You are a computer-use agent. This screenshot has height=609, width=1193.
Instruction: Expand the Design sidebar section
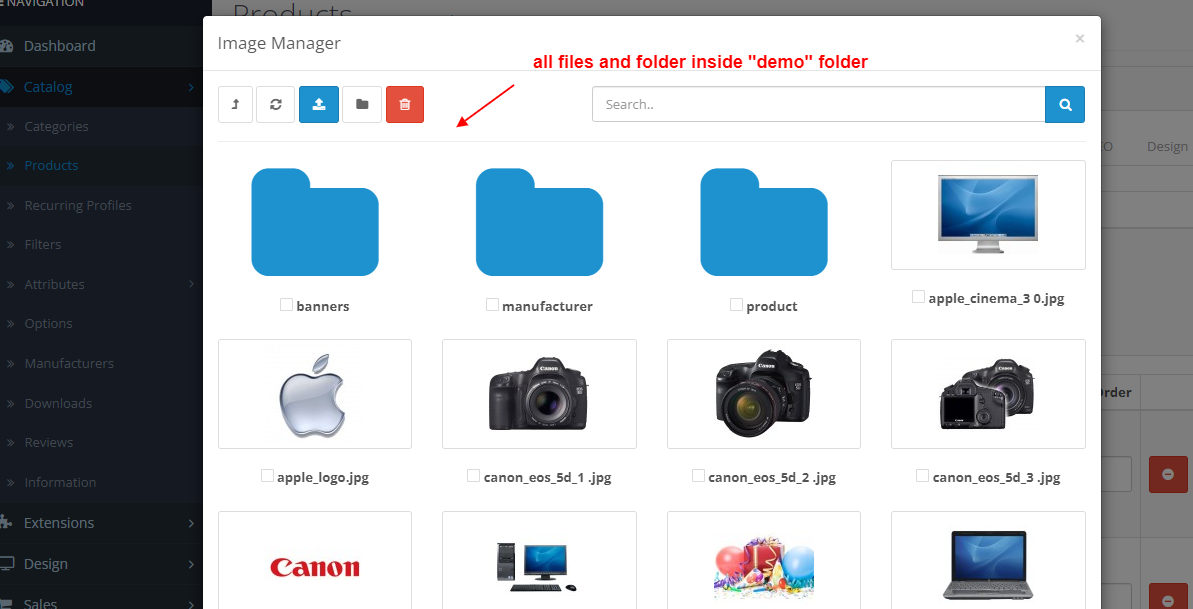(x=44, y=563)
